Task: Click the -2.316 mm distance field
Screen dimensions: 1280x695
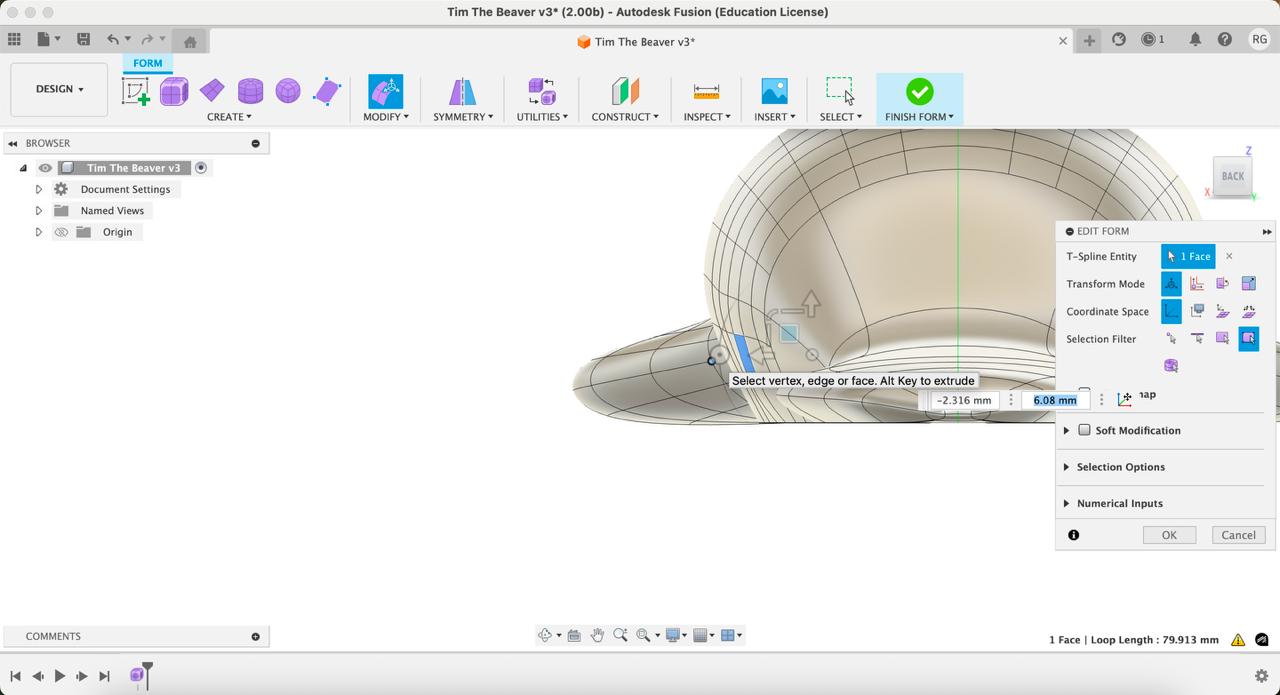Action: (x=964, y=400)
